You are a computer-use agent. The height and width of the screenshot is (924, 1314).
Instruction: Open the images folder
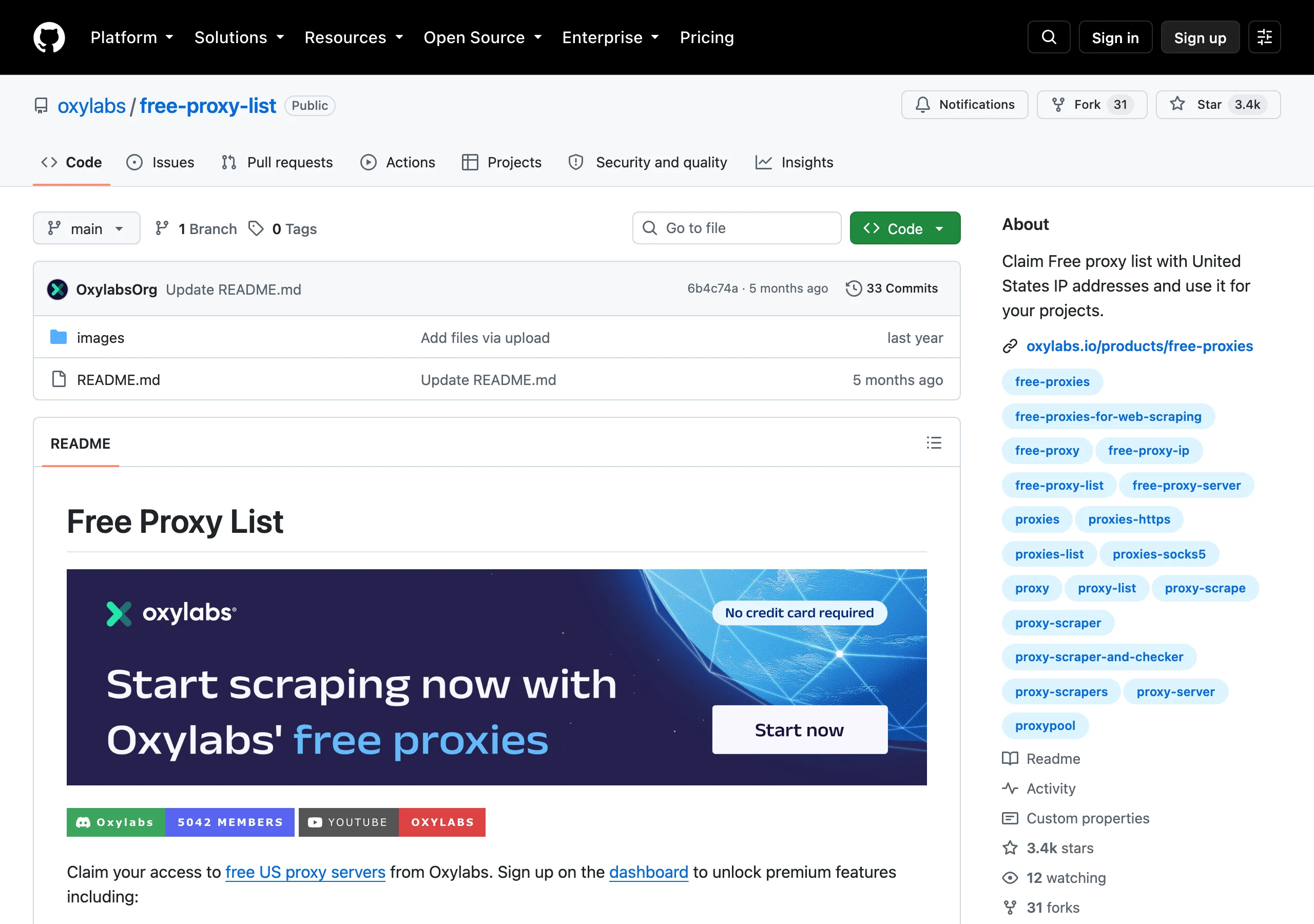[101, 338]
